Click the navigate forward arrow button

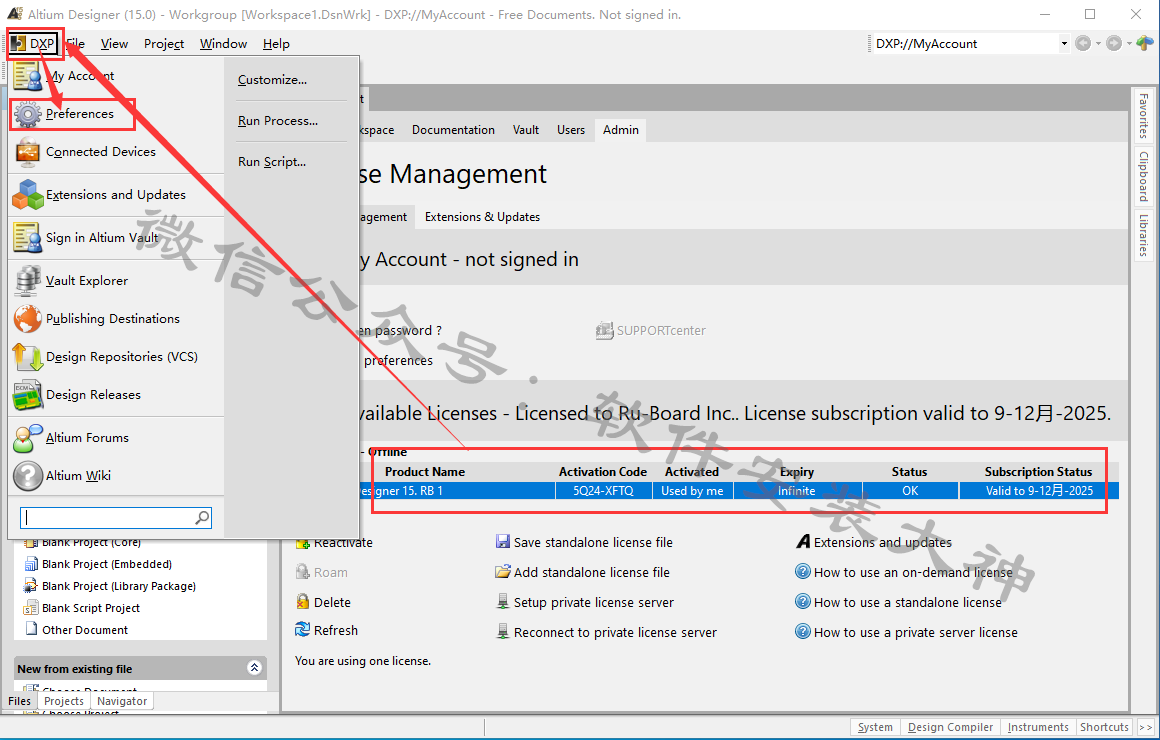click(1113, 44)
